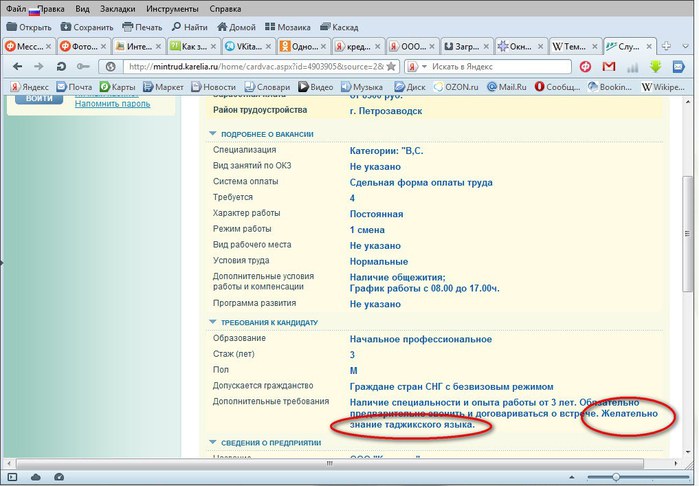Open Mail.Ru bookmark
The width and height of the screenshot is (699, 486).
[x=506, y=87]
